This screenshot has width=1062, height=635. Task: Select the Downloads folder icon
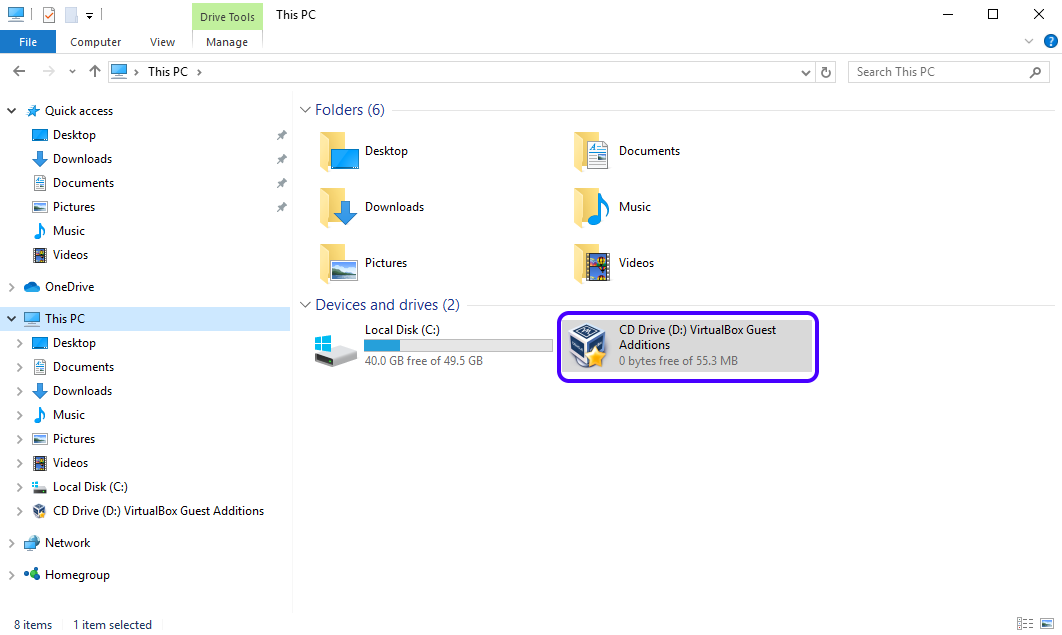pos(339,207)
